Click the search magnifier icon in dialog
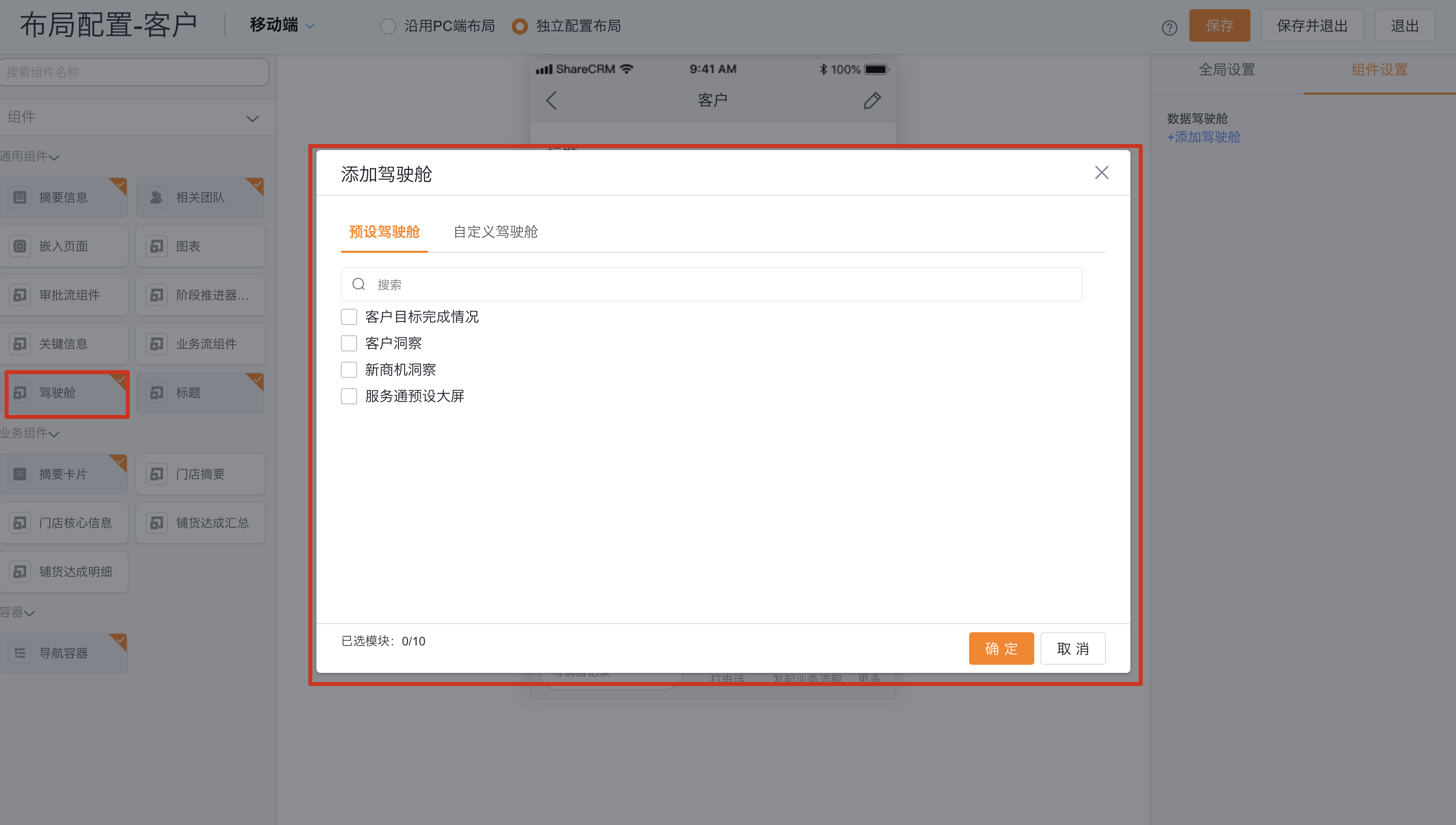This screenshot has height=825, width=1456. 359,284
